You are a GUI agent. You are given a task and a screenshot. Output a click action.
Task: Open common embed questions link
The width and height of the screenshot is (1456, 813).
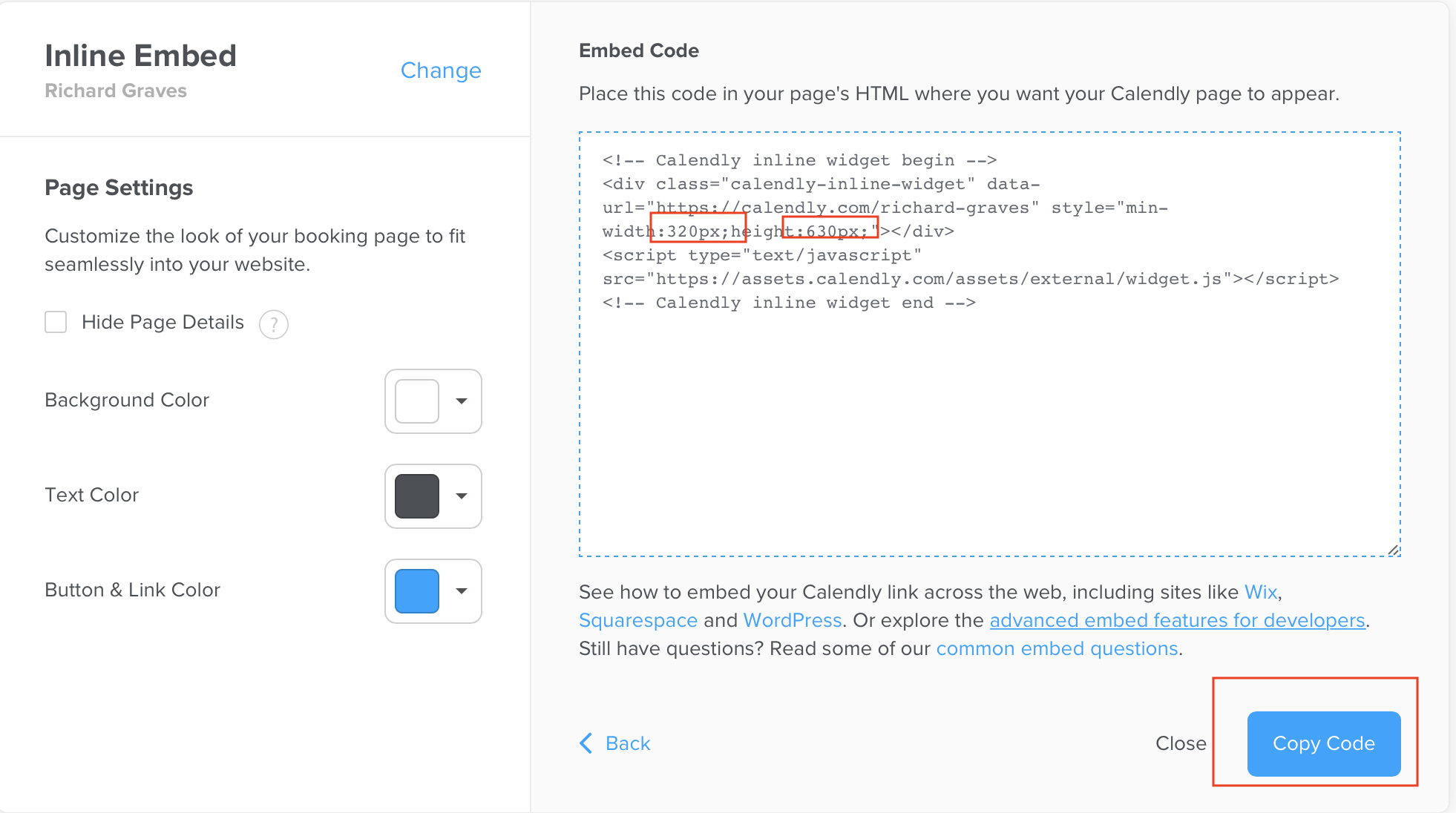[1057, 648]
